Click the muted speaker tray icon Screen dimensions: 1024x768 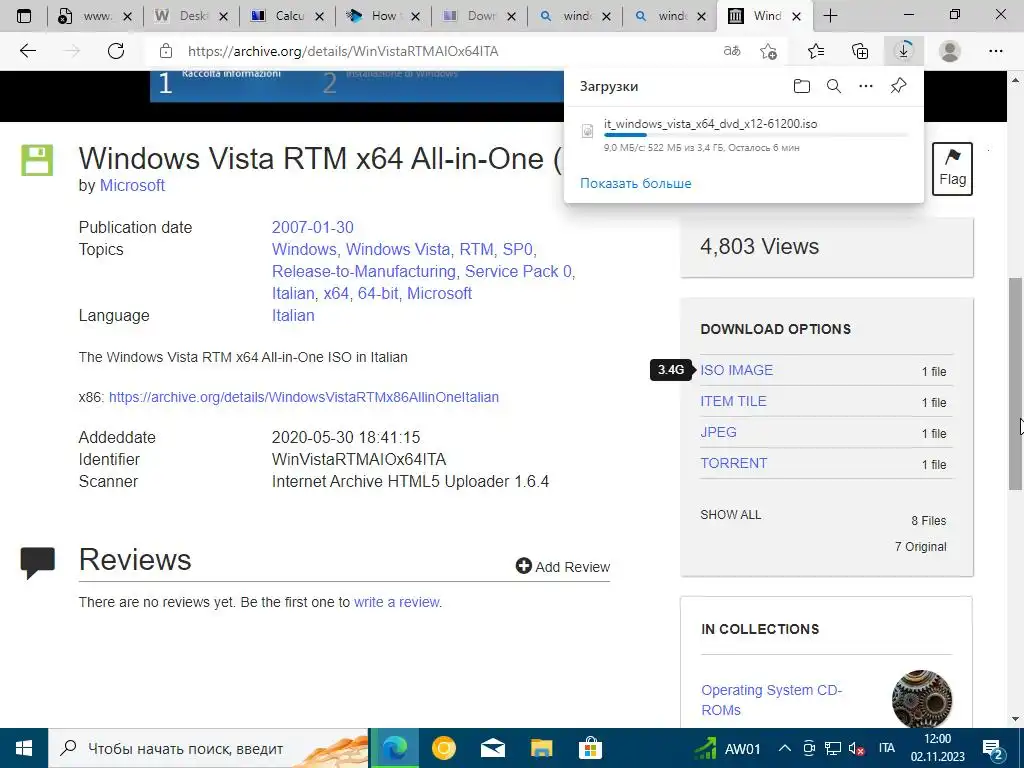(856, 749)
